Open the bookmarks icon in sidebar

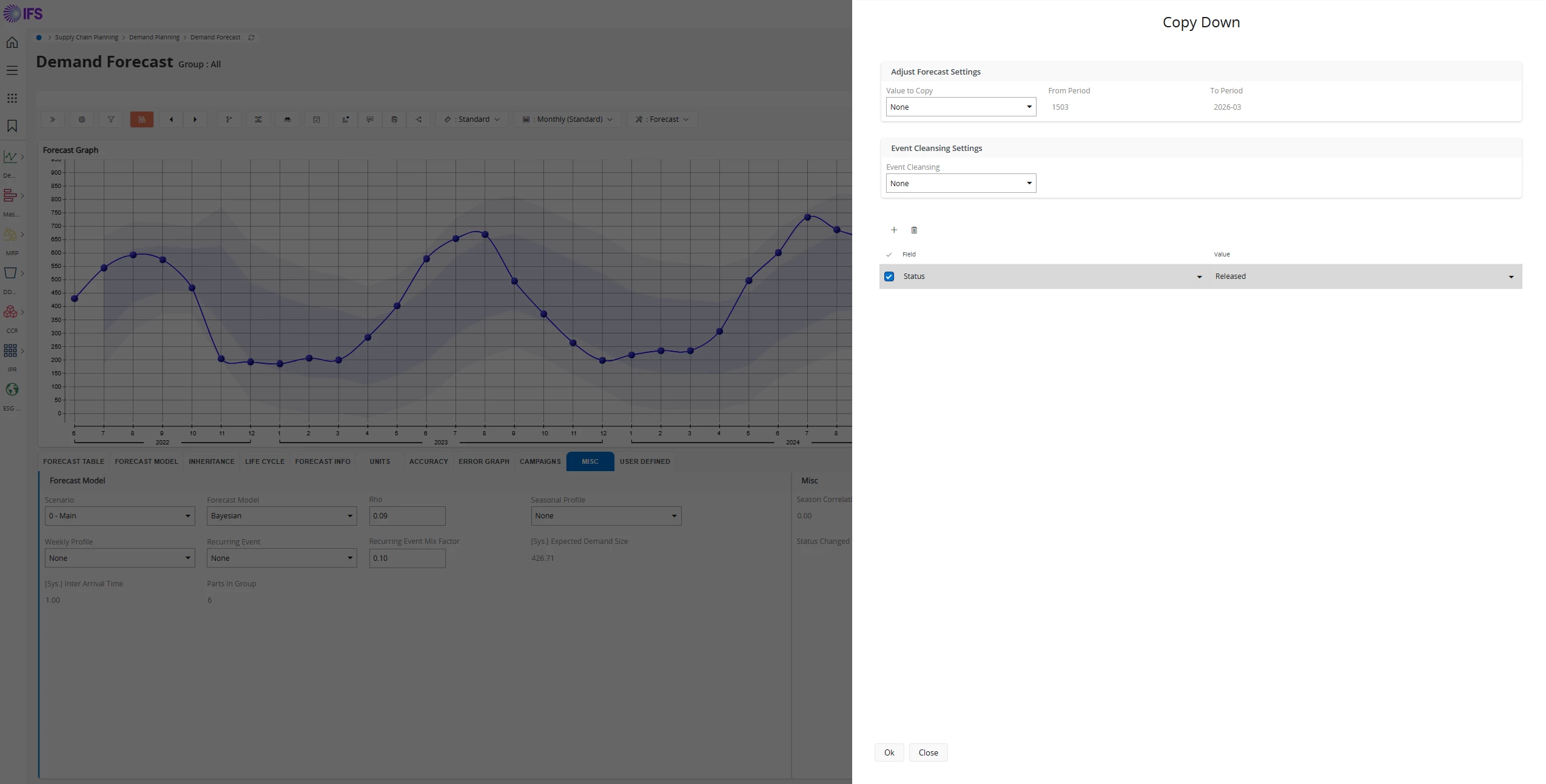pyautogui.click(x=12, y=126)
